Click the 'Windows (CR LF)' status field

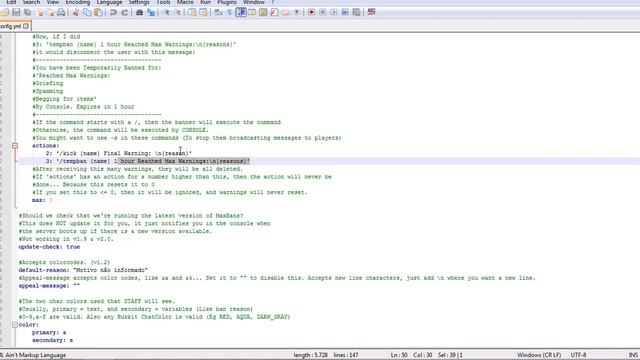pyautogui.click(x=539, y=355)
